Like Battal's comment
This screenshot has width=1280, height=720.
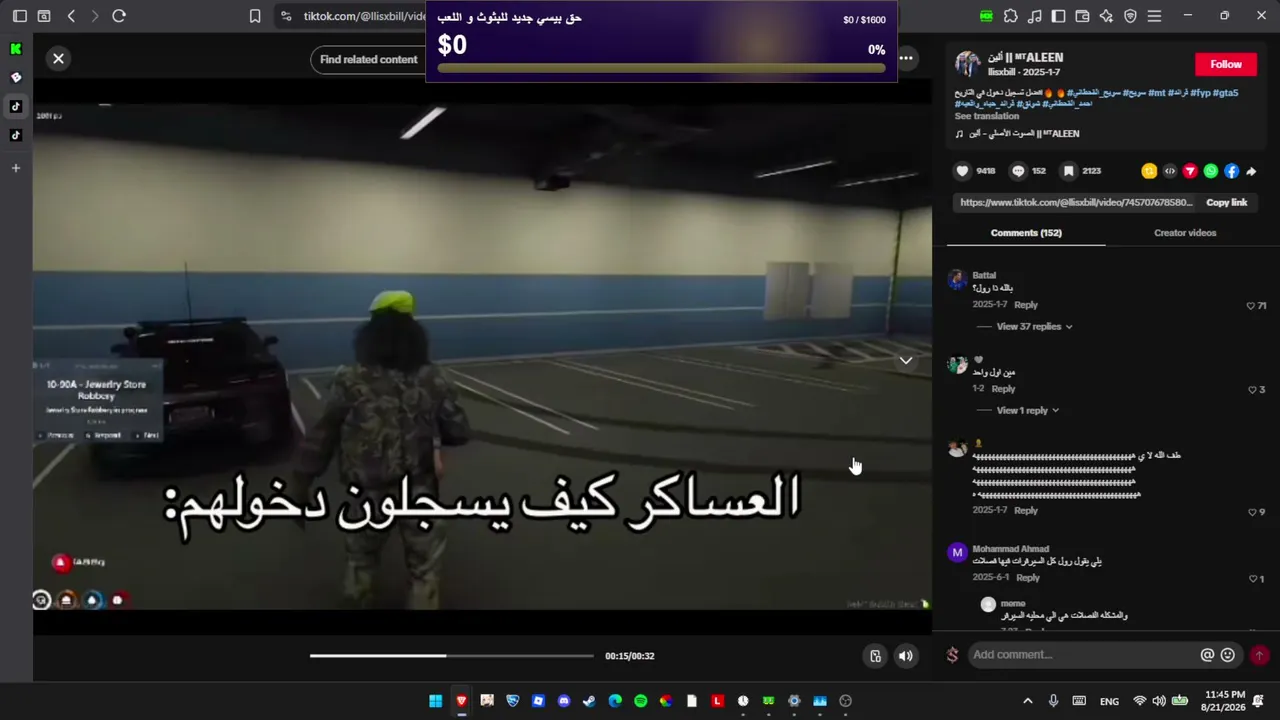click(1250, 306)
